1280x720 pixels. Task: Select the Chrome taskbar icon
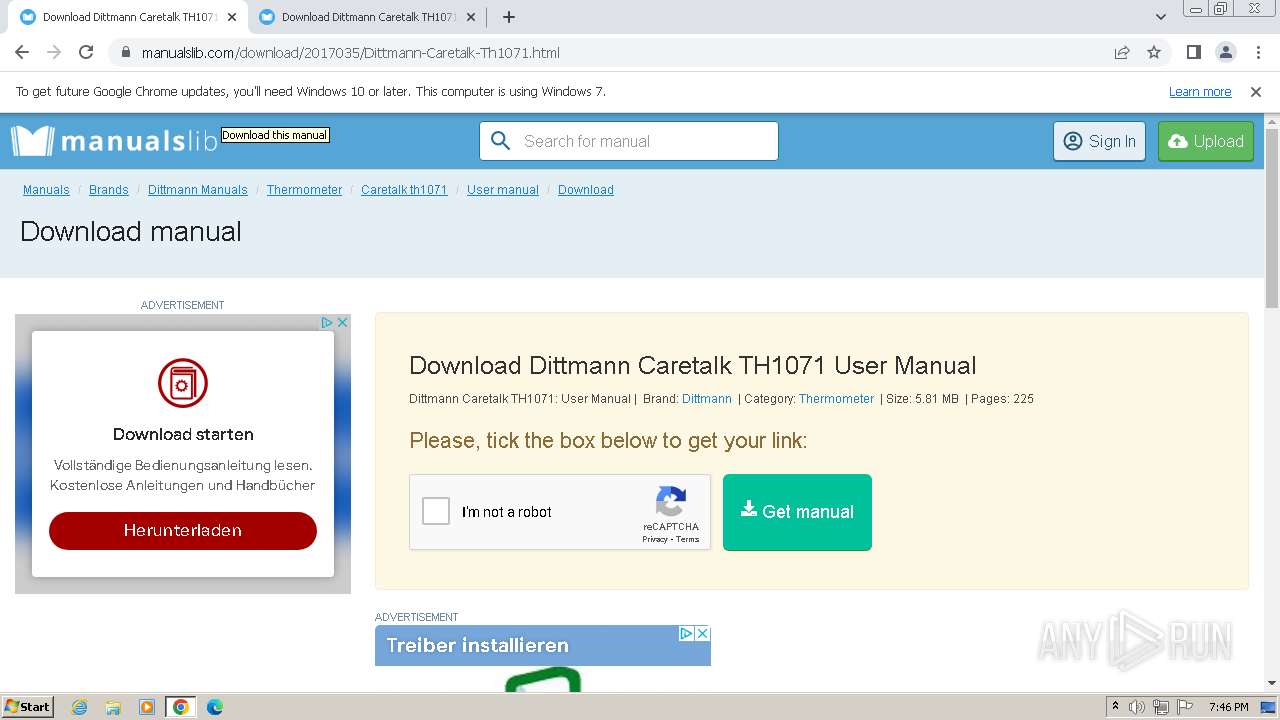click(x=181, y=707)
